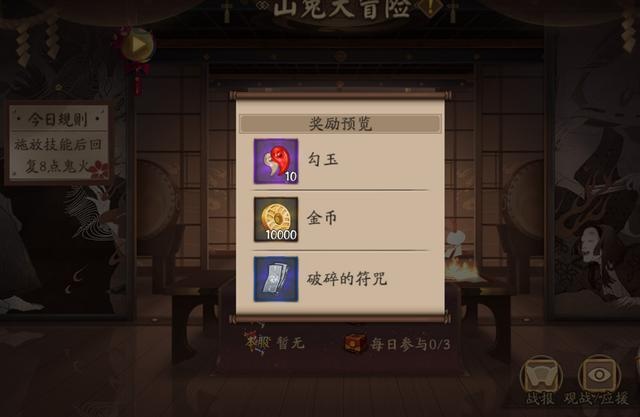Image resolution: width=640 pixels, height=417 pixels.
Task: Click the 山兔大冒险 title banner
Action: point(342,8)
